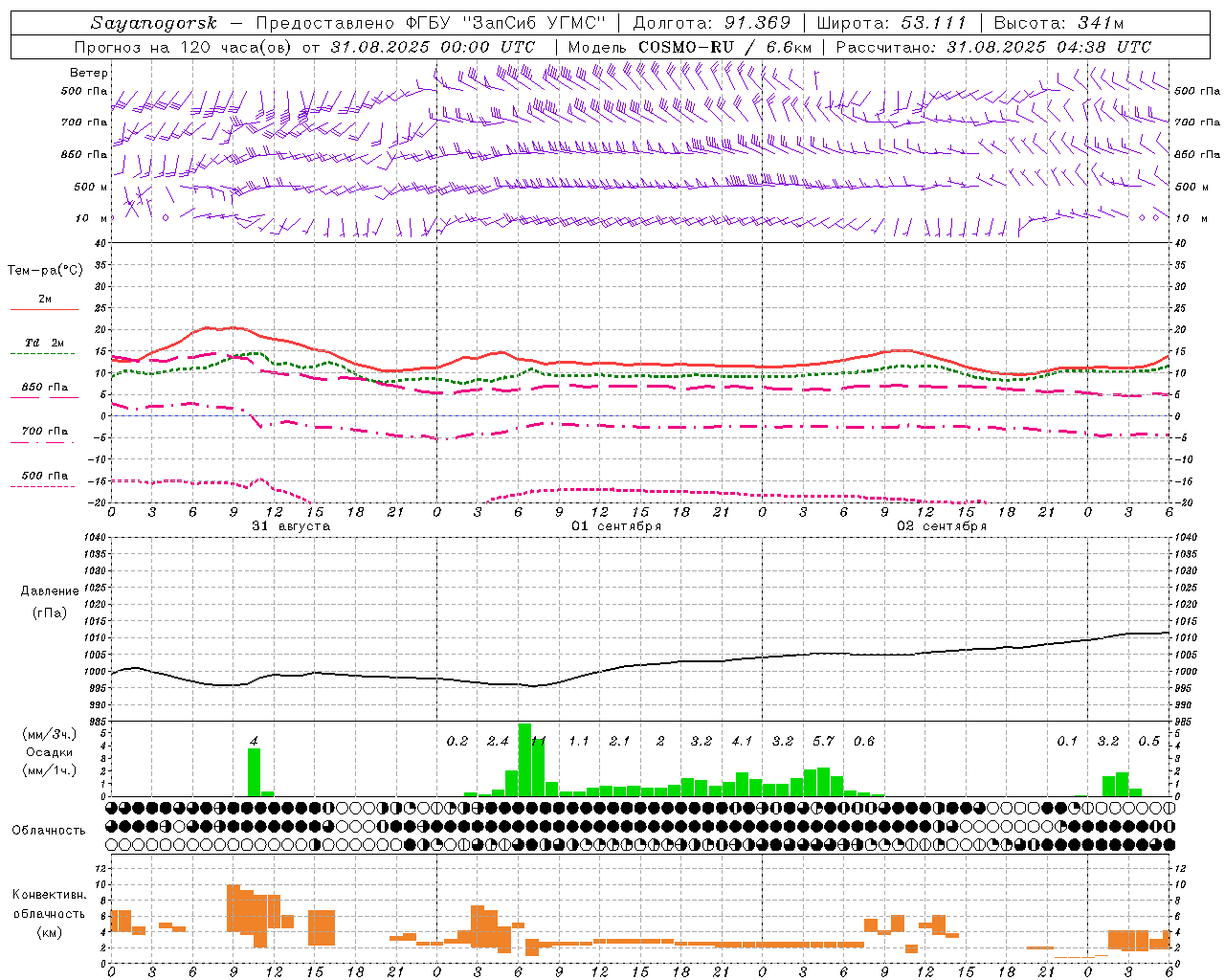Image resolution: width=1225 pixels, height=980 pixels.
Task: Click the precipitation value 2.4
Action: 498,741
